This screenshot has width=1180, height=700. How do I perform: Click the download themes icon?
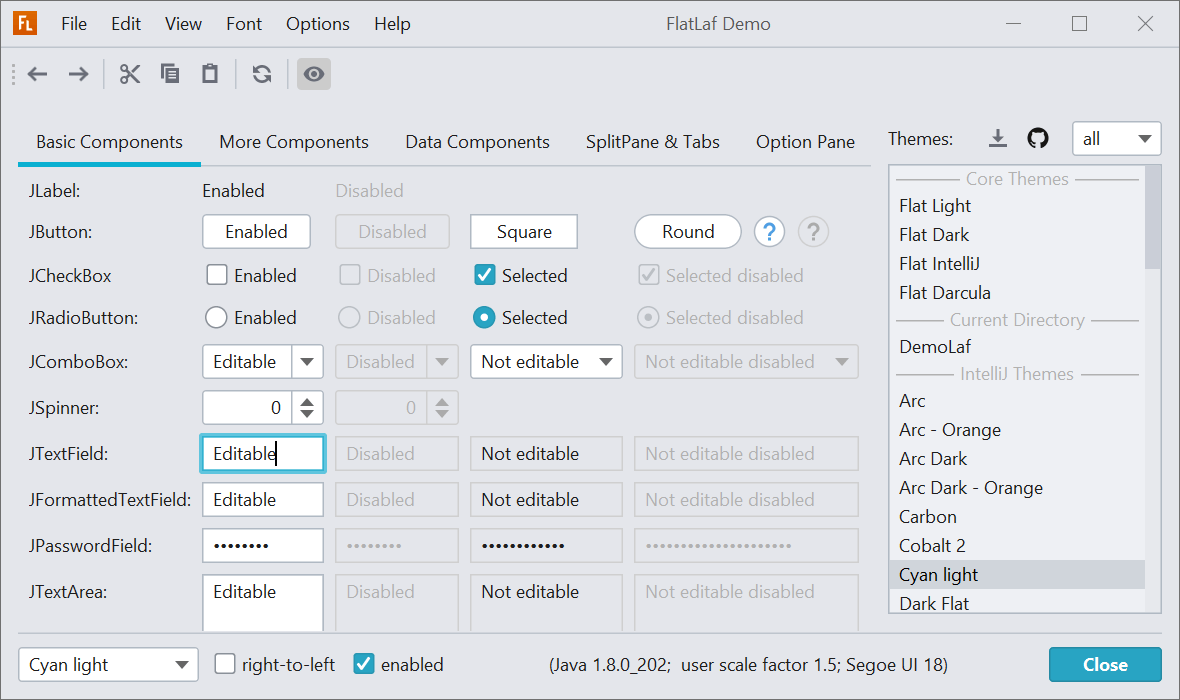(997, 139)
